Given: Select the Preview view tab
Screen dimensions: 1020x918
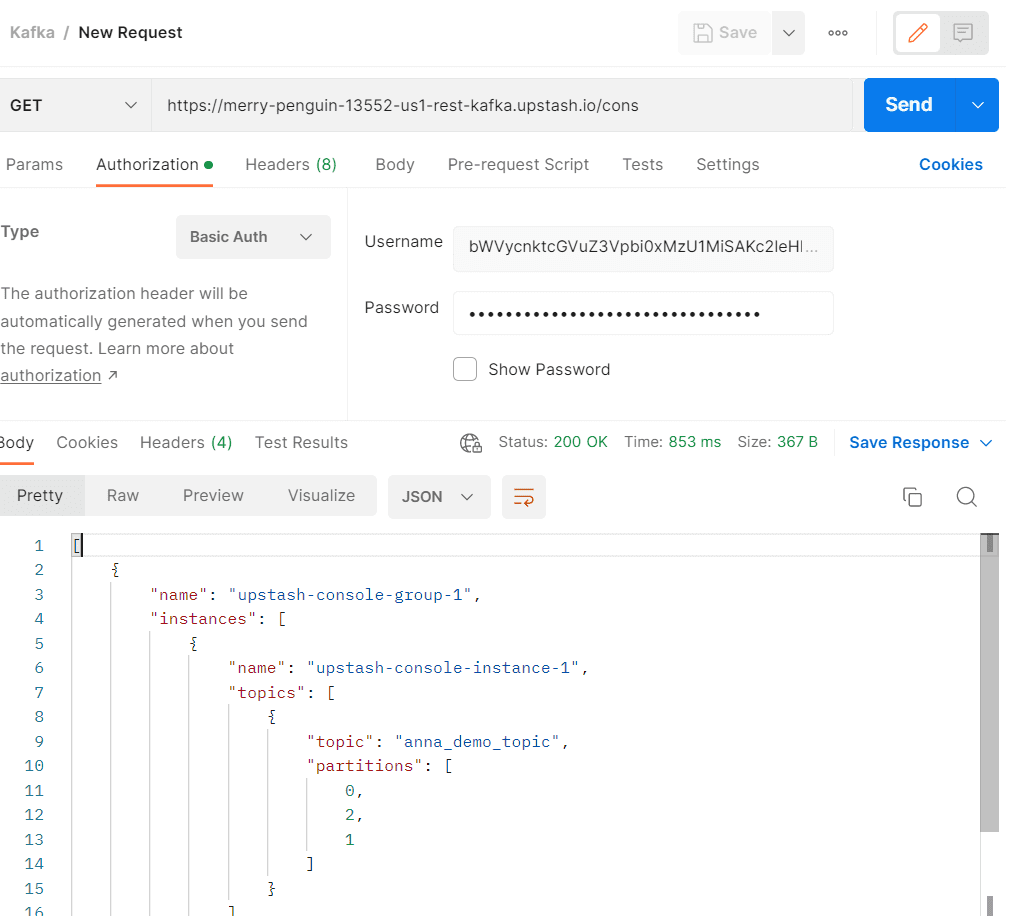Looking at the screenshot, I should 213,496.
